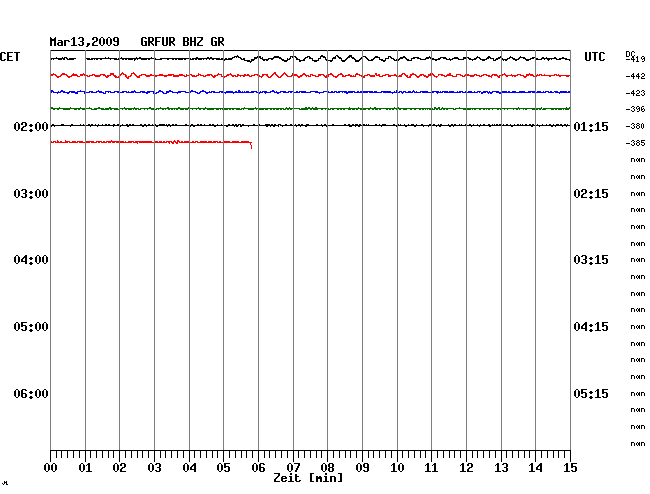Screen dimensions: 650x494
Task: Click the blue seismogram trace
Action: tap(310, 92)
